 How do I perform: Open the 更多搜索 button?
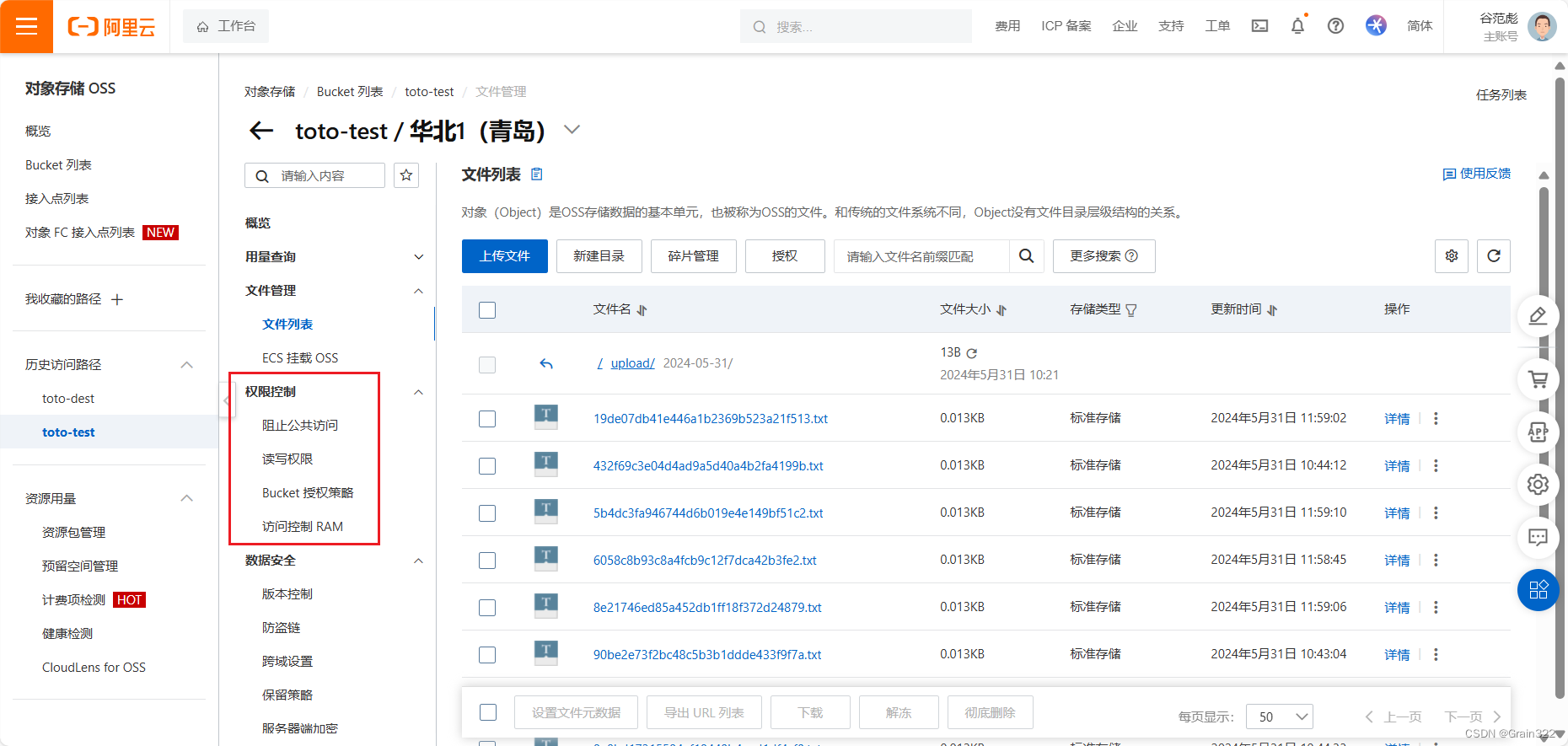pyautogui.click(x=1104, y=256)
